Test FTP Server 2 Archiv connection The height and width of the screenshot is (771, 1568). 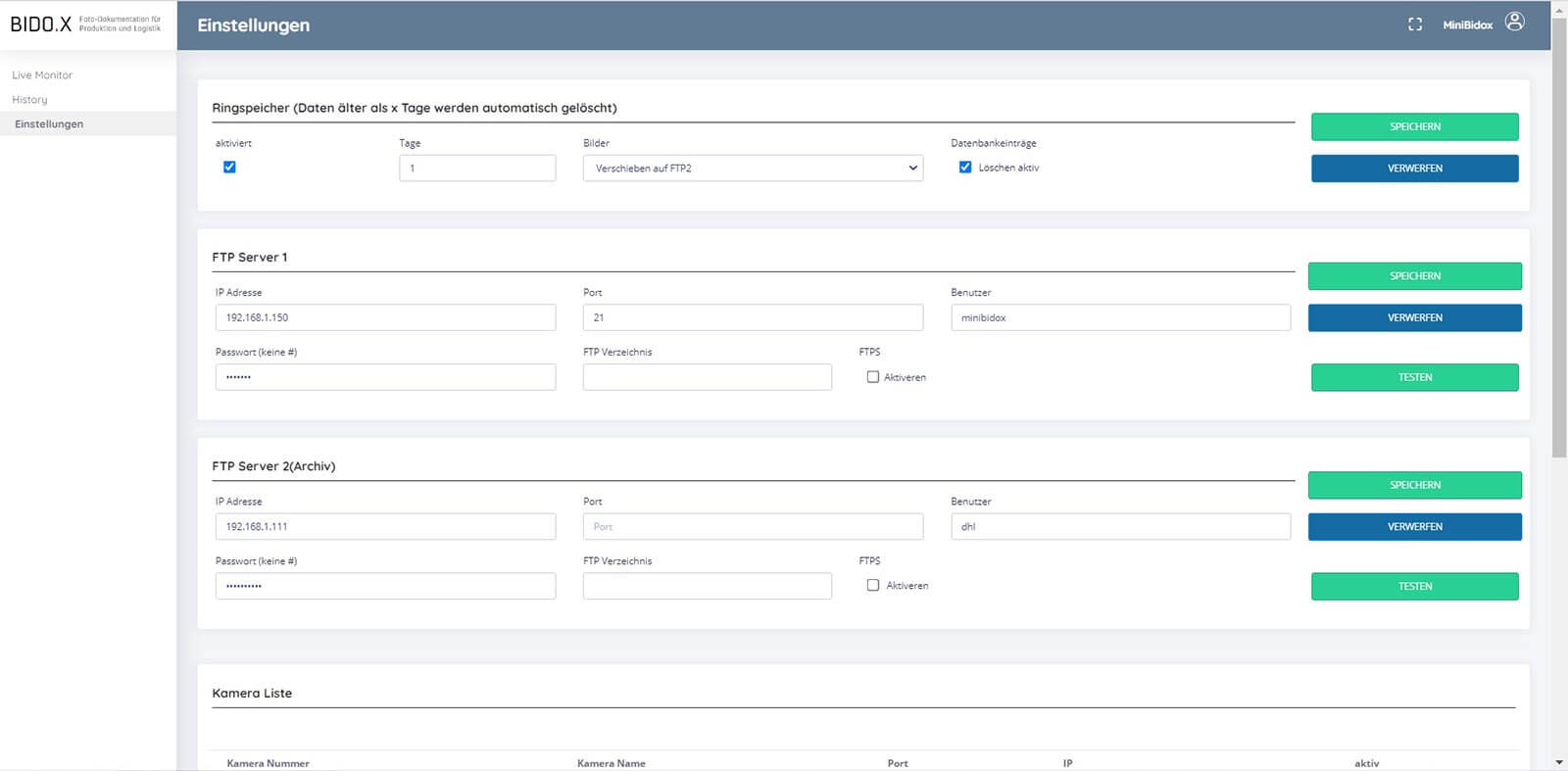click(1414, 586)
